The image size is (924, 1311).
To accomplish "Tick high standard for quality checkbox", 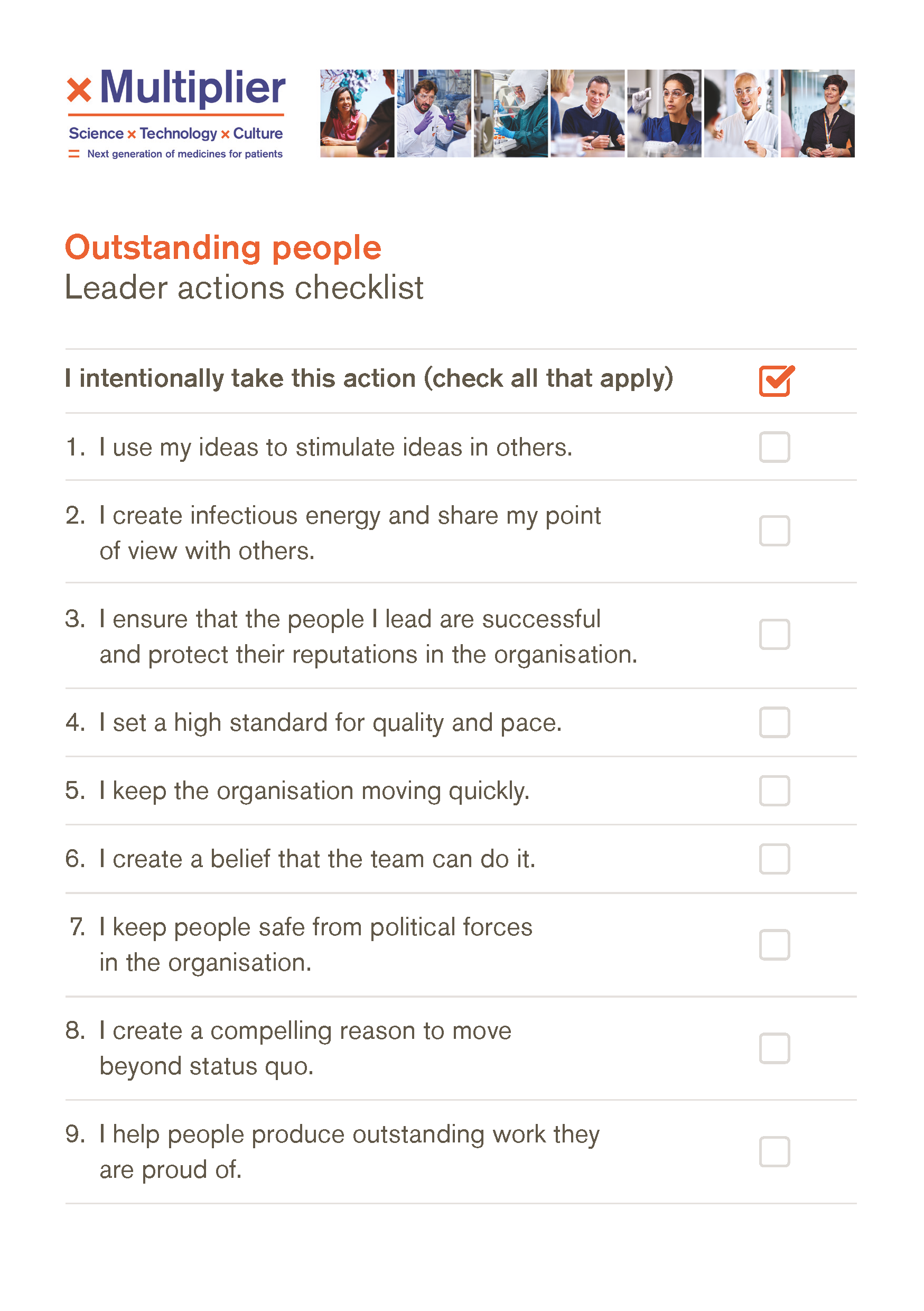I will [x=774, y=722].
